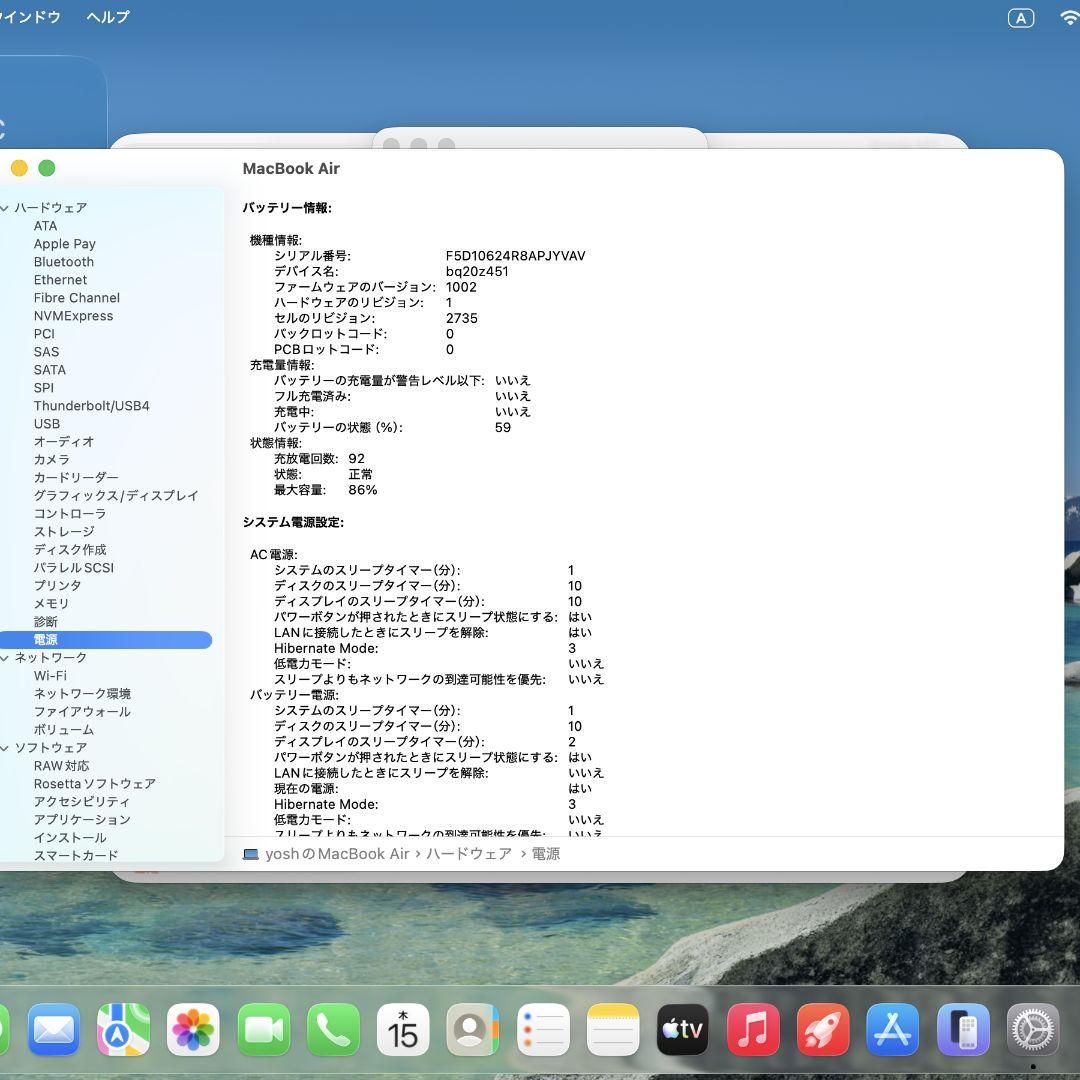The width and height of the screenshot is (1080, 1080).
Task: Open Reminders from the Dock
Action: click(x=543, y=1028)
